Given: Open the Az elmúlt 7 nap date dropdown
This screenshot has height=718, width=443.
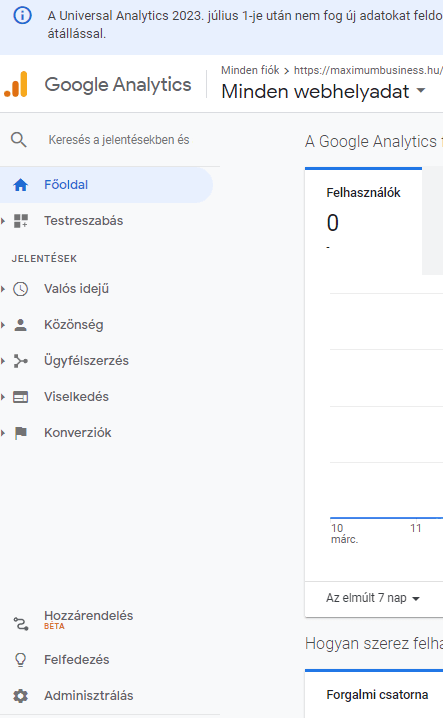Looking at the screenshot, I should 373,598.
